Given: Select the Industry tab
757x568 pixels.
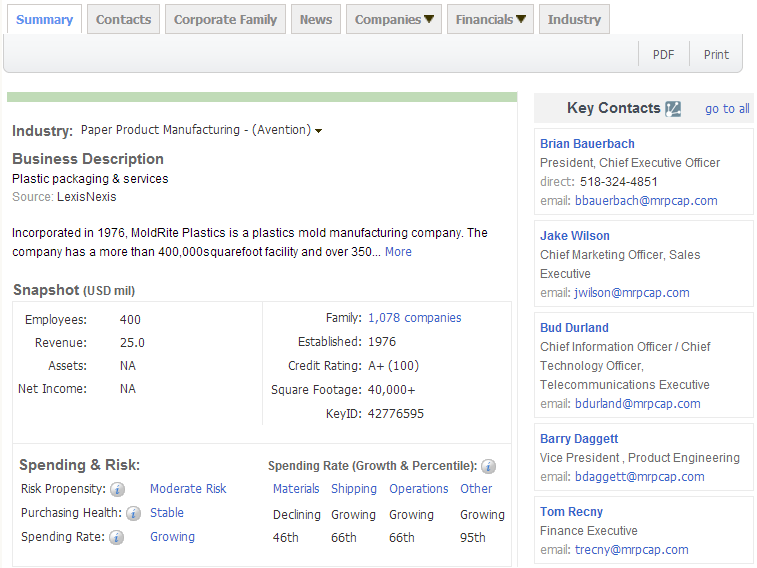Looking at the screenshot, I should (574, 19).
